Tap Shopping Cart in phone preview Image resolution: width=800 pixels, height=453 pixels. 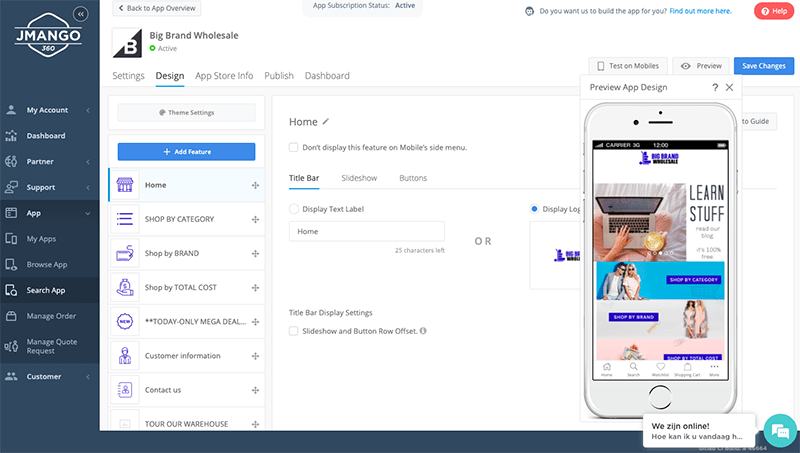pyautogui.click(x=687, y=369)
